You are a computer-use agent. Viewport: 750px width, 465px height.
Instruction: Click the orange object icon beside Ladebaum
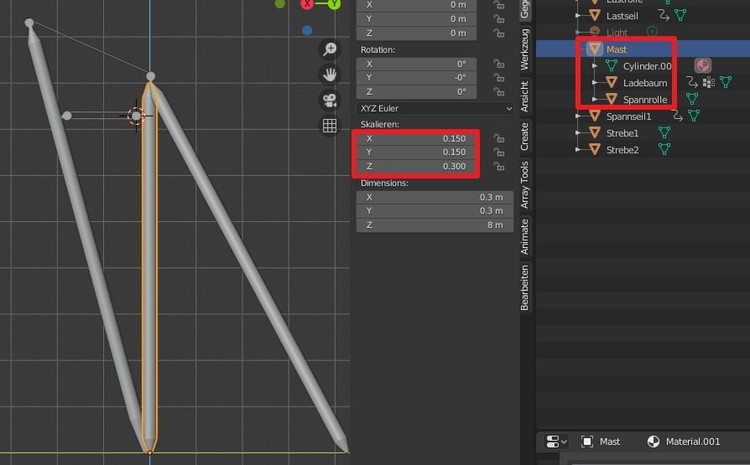point(611,82)
